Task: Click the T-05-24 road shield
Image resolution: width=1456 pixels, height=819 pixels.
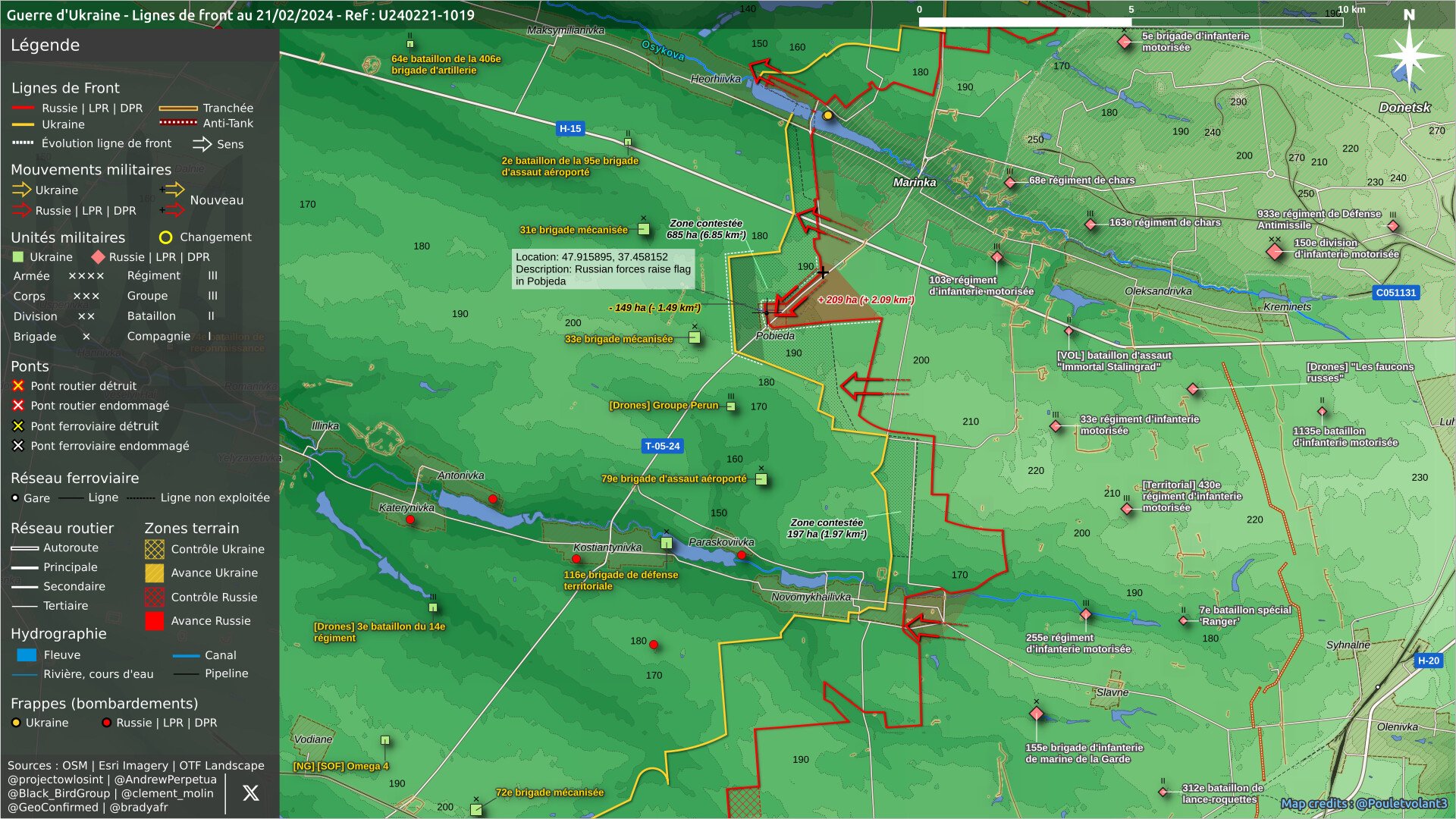Action: [x=662, y=446]
